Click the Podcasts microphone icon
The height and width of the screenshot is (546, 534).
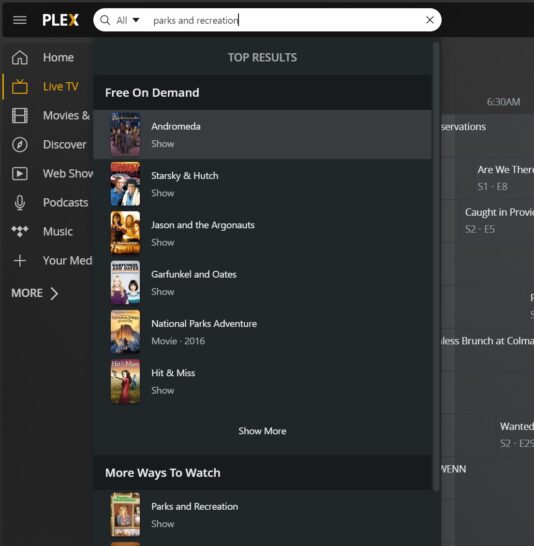[19, 203]
